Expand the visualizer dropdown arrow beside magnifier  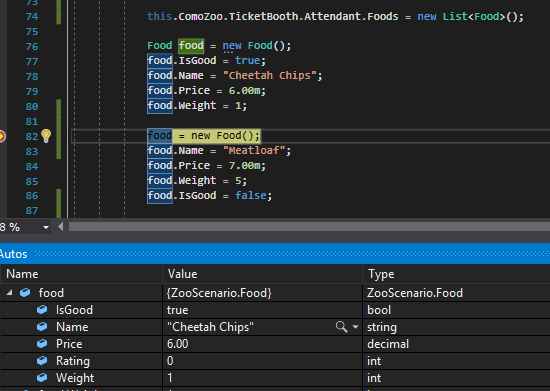355,327
